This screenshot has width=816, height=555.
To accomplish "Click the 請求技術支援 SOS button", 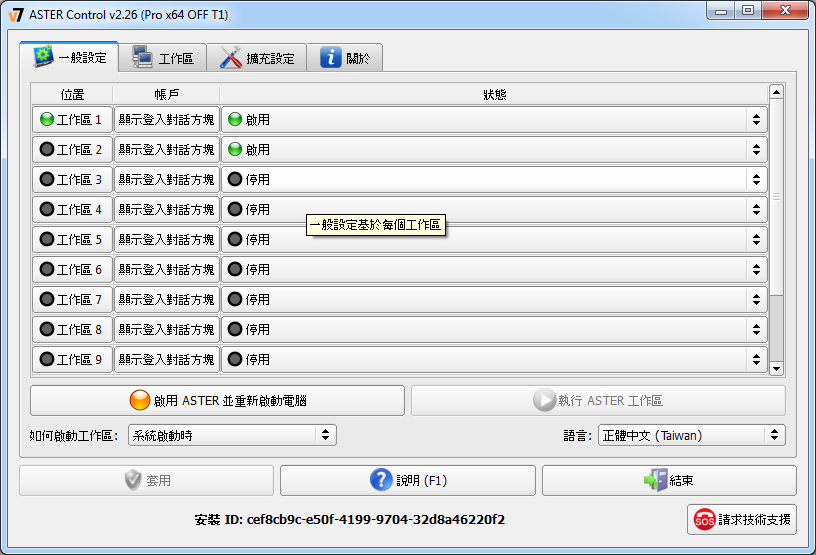I will point(742,520).
